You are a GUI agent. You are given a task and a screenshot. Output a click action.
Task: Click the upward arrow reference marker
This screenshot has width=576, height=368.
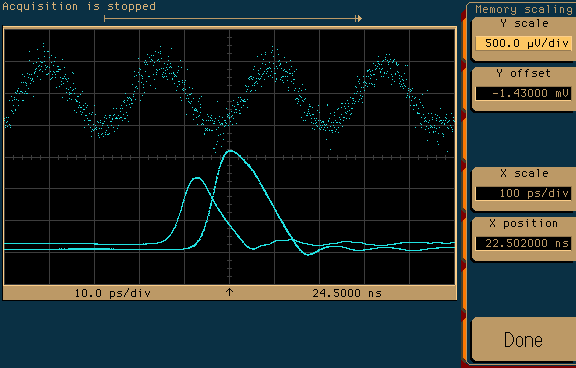(230, 292)
